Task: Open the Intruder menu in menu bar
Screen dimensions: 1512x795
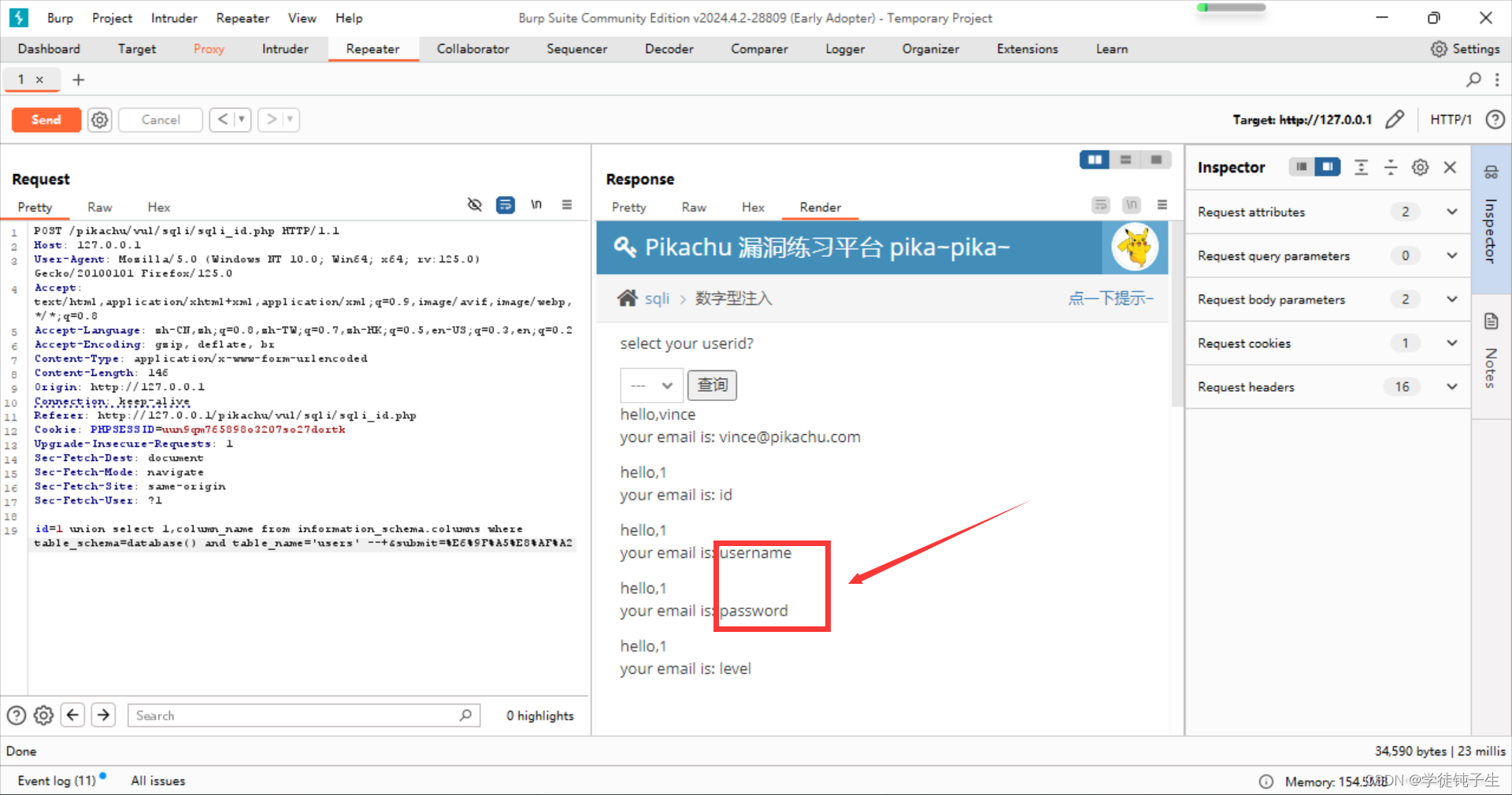Action: (174, 18)
